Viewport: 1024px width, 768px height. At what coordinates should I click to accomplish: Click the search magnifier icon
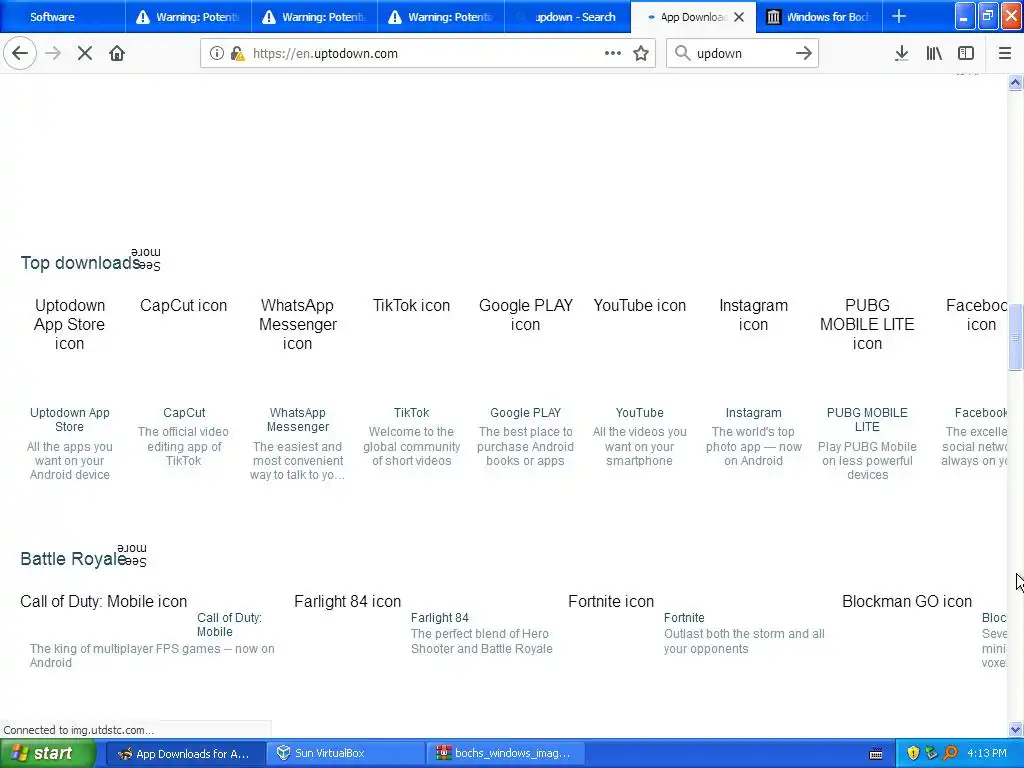click(x=682, y=53)
